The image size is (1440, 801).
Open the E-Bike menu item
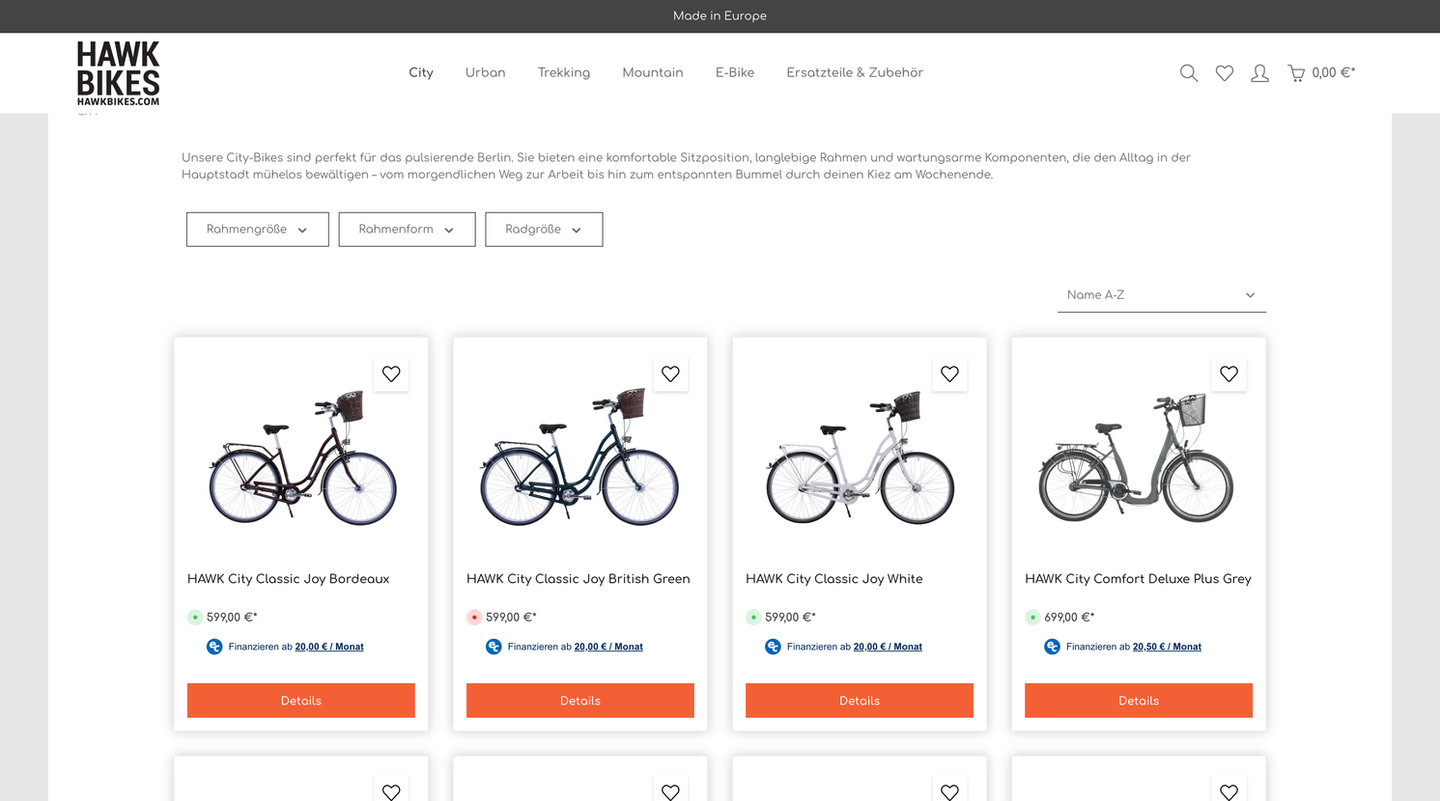(735, 73)
